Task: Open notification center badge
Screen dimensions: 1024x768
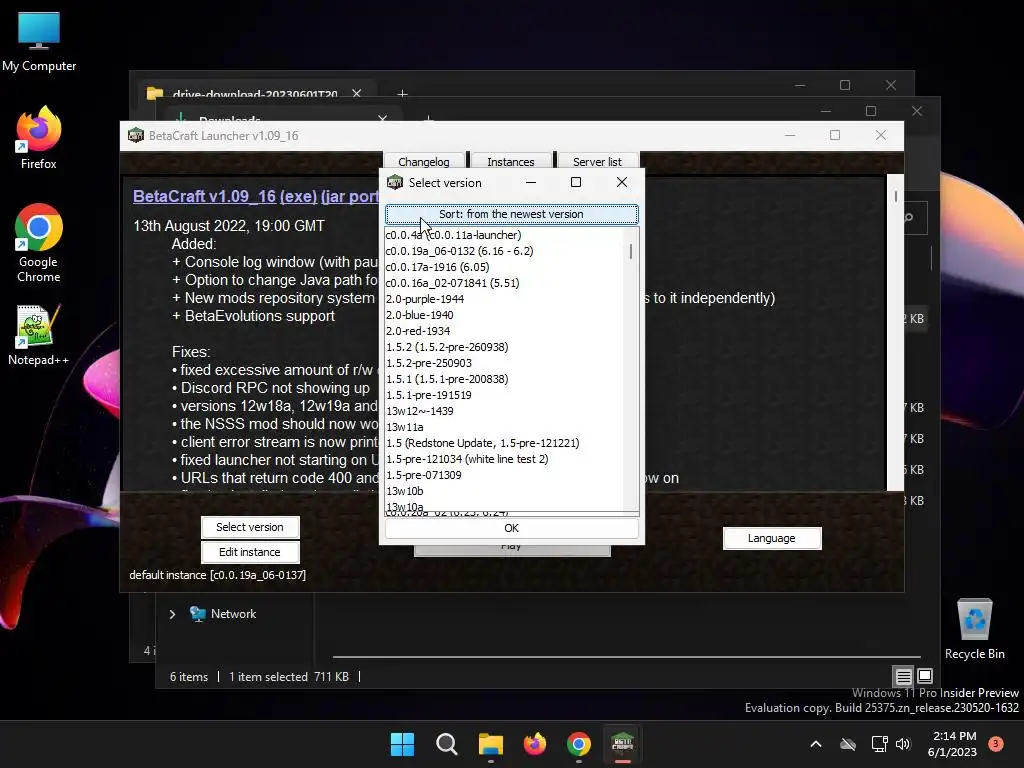Action: pos(996,744)
